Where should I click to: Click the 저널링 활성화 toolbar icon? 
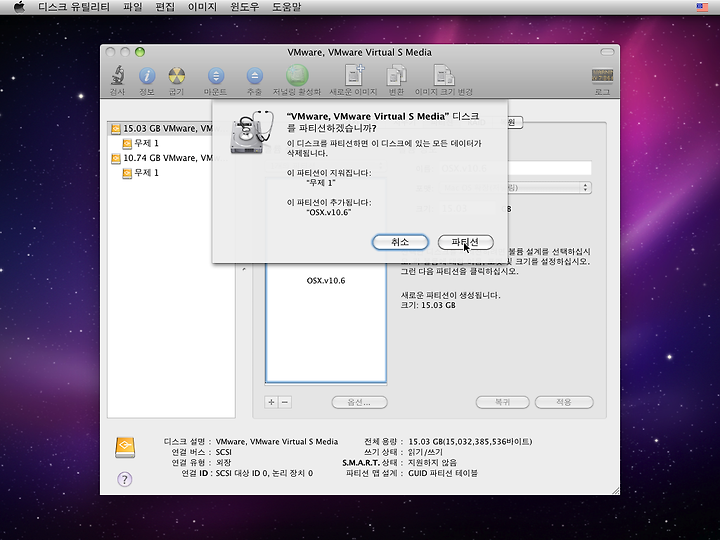pos(297,80)
